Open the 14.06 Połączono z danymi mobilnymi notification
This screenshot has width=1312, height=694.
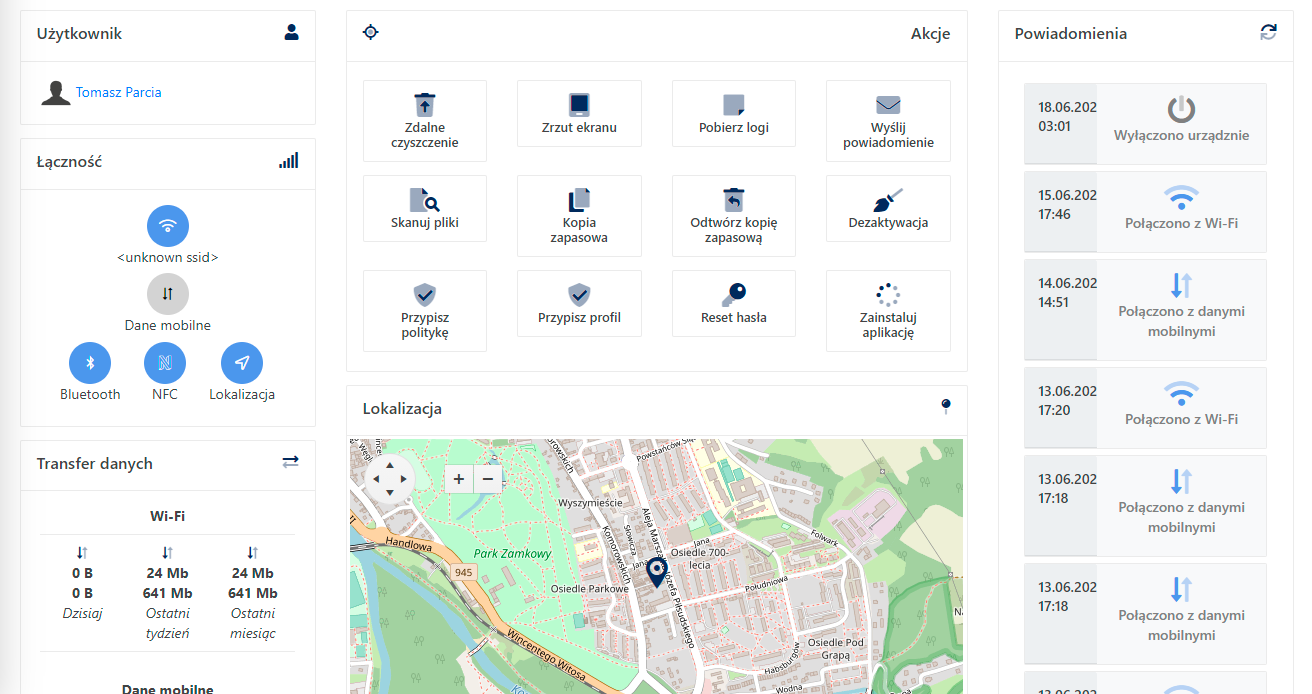[x=1145, y=310]
